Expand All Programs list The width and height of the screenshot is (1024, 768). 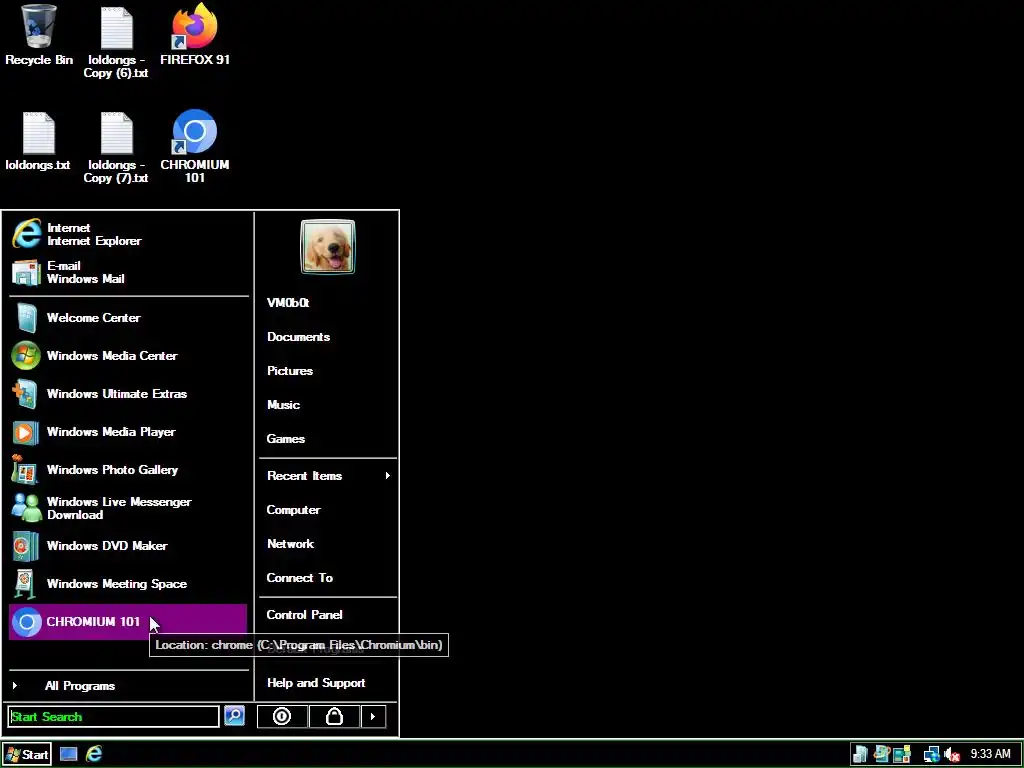tap(129, 686)
